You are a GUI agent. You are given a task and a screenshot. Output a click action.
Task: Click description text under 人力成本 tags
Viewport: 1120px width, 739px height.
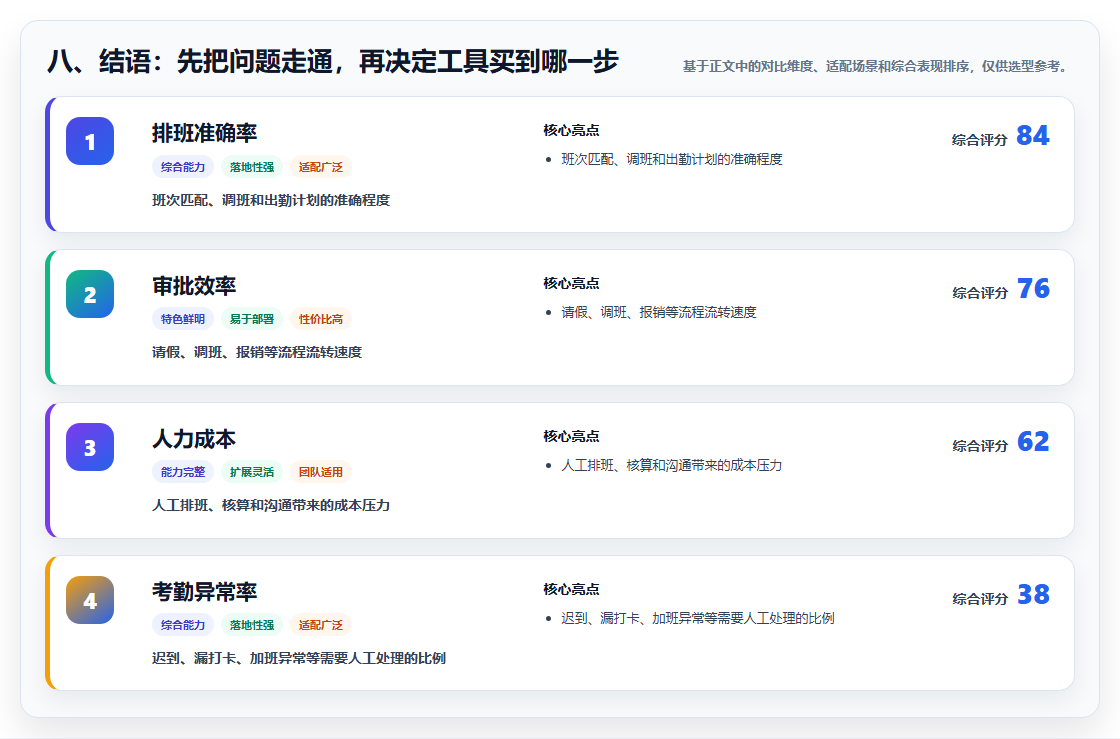[x=271, y=506]
